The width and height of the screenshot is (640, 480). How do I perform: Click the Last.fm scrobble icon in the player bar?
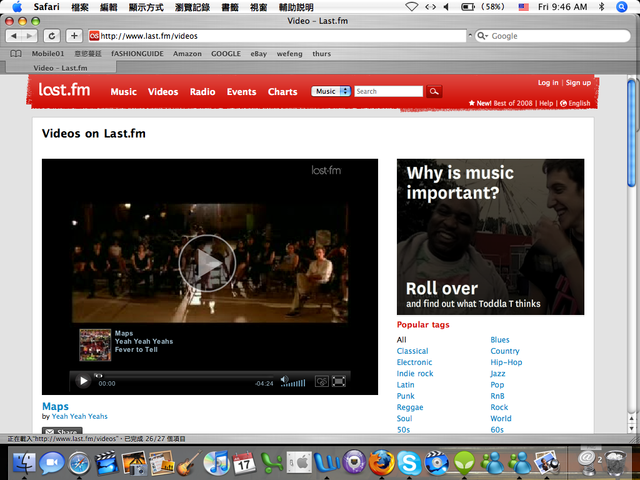point(322,381)
